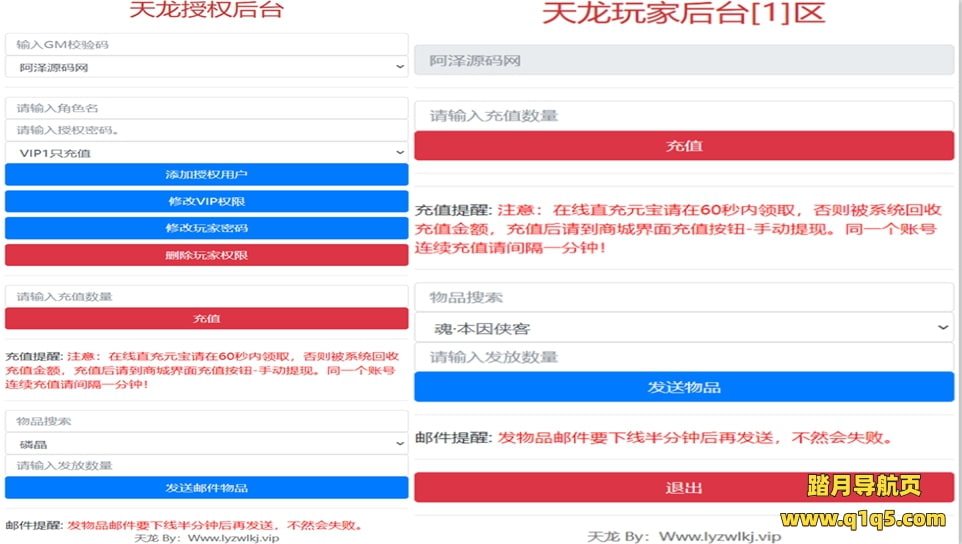
Task: Open the 磷晶 item dropdown
Action: click(206, 444)
